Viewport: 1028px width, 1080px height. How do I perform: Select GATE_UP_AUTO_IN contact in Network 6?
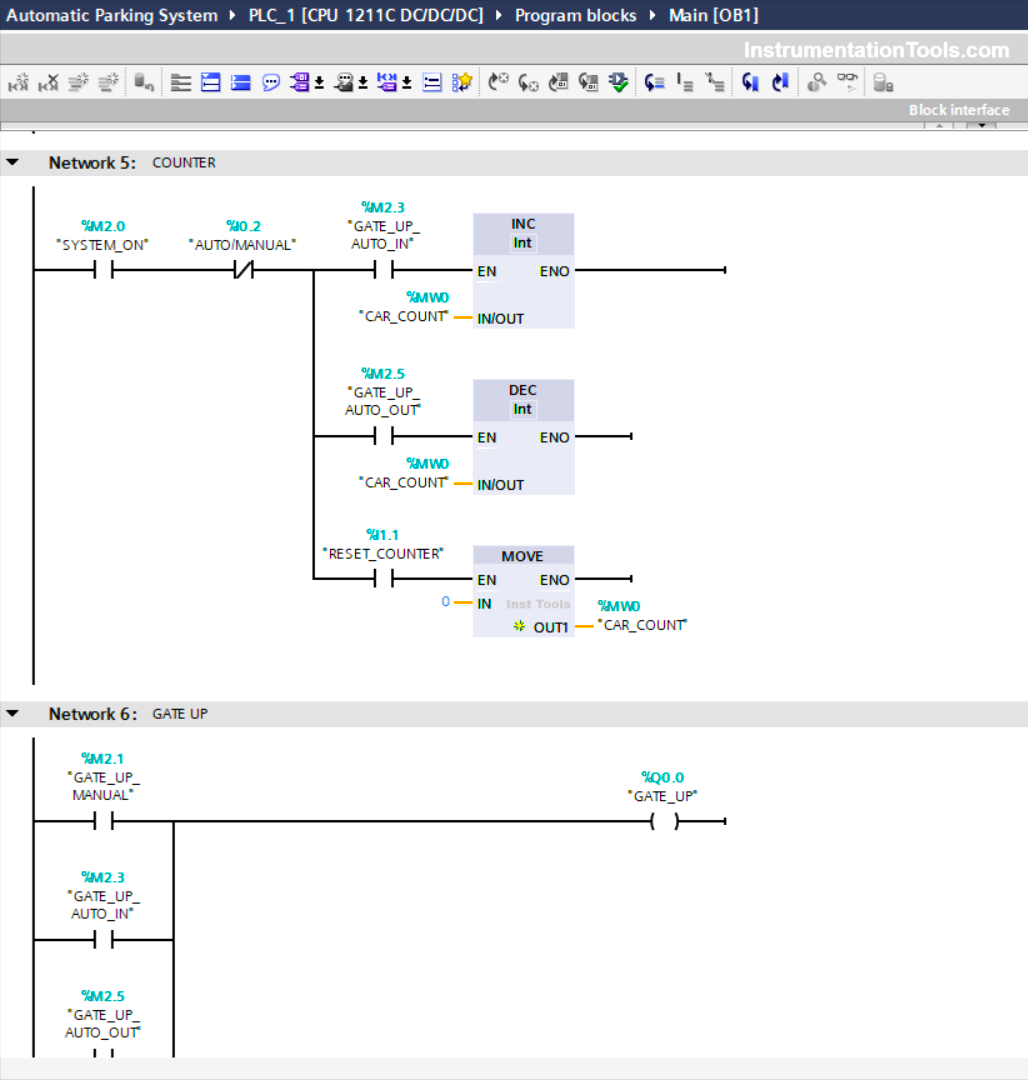click(x=103, y=939)
